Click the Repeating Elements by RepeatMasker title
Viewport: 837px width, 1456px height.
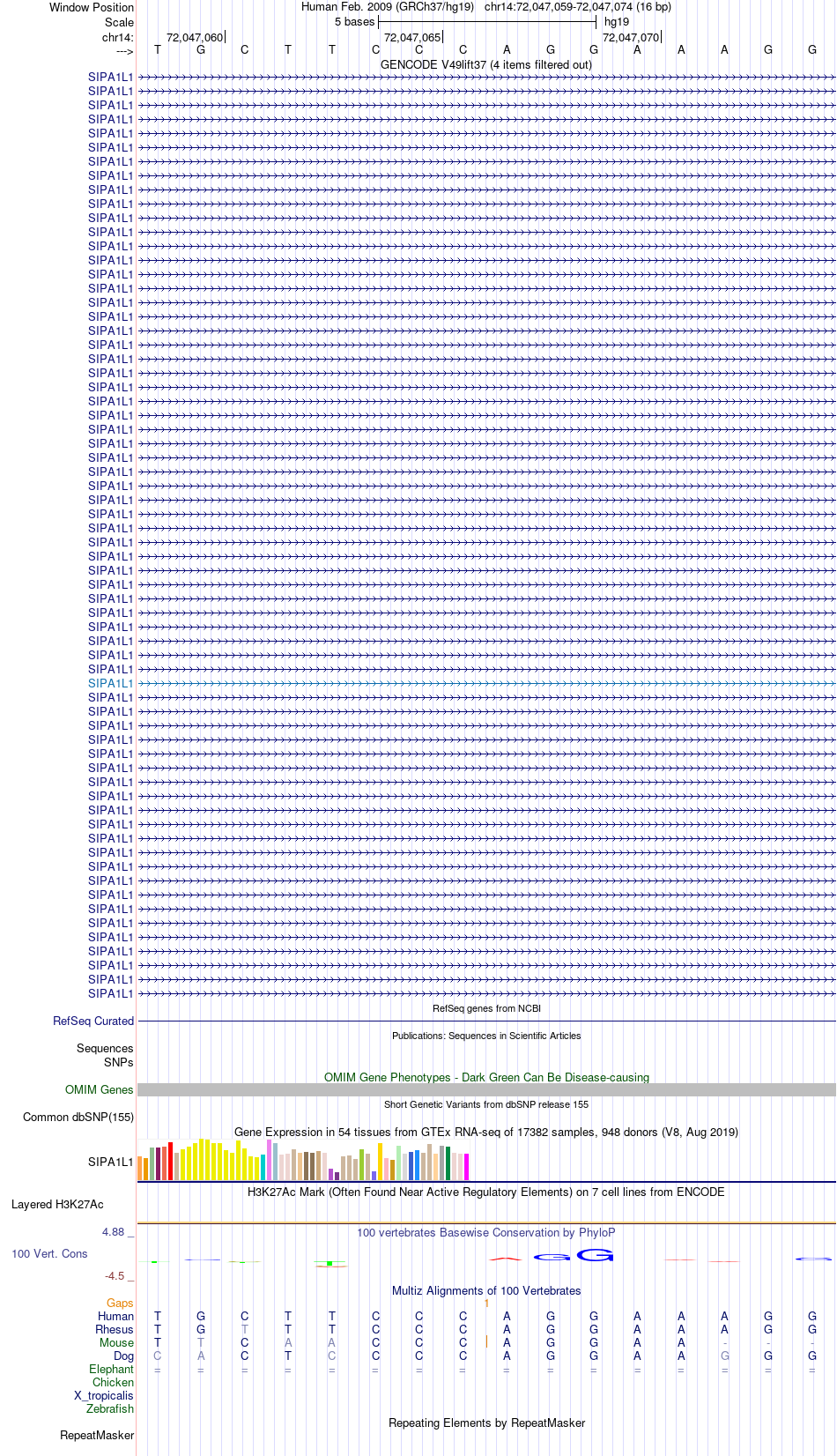[x=486, y=1423]
